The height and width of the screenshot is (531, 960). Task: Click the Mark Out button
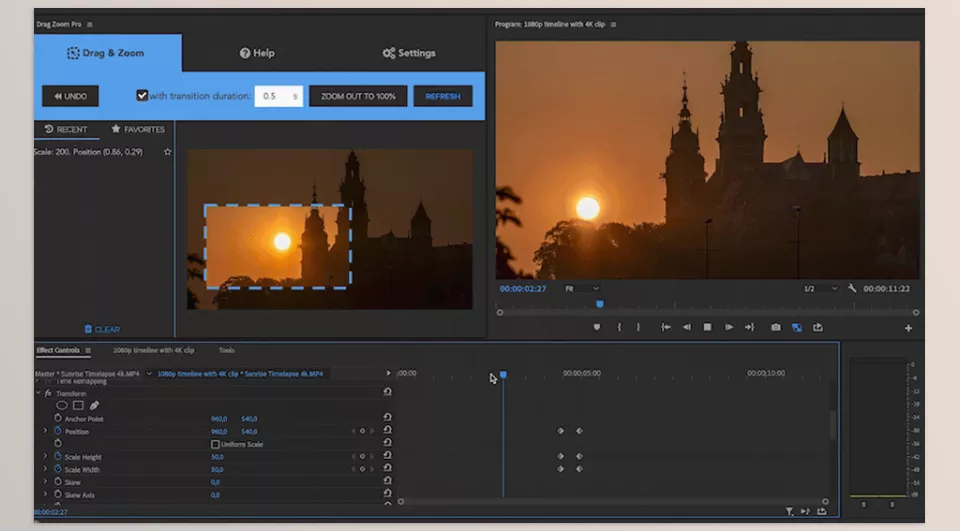[x=638, y=327]
